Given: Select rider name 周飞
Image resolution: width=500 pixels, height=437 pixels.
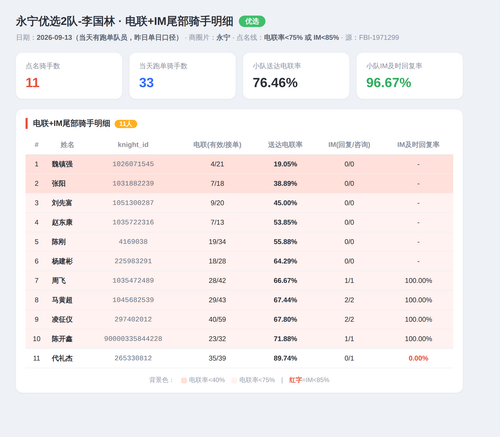Looking at the screenshot, I should click(59, 280).
